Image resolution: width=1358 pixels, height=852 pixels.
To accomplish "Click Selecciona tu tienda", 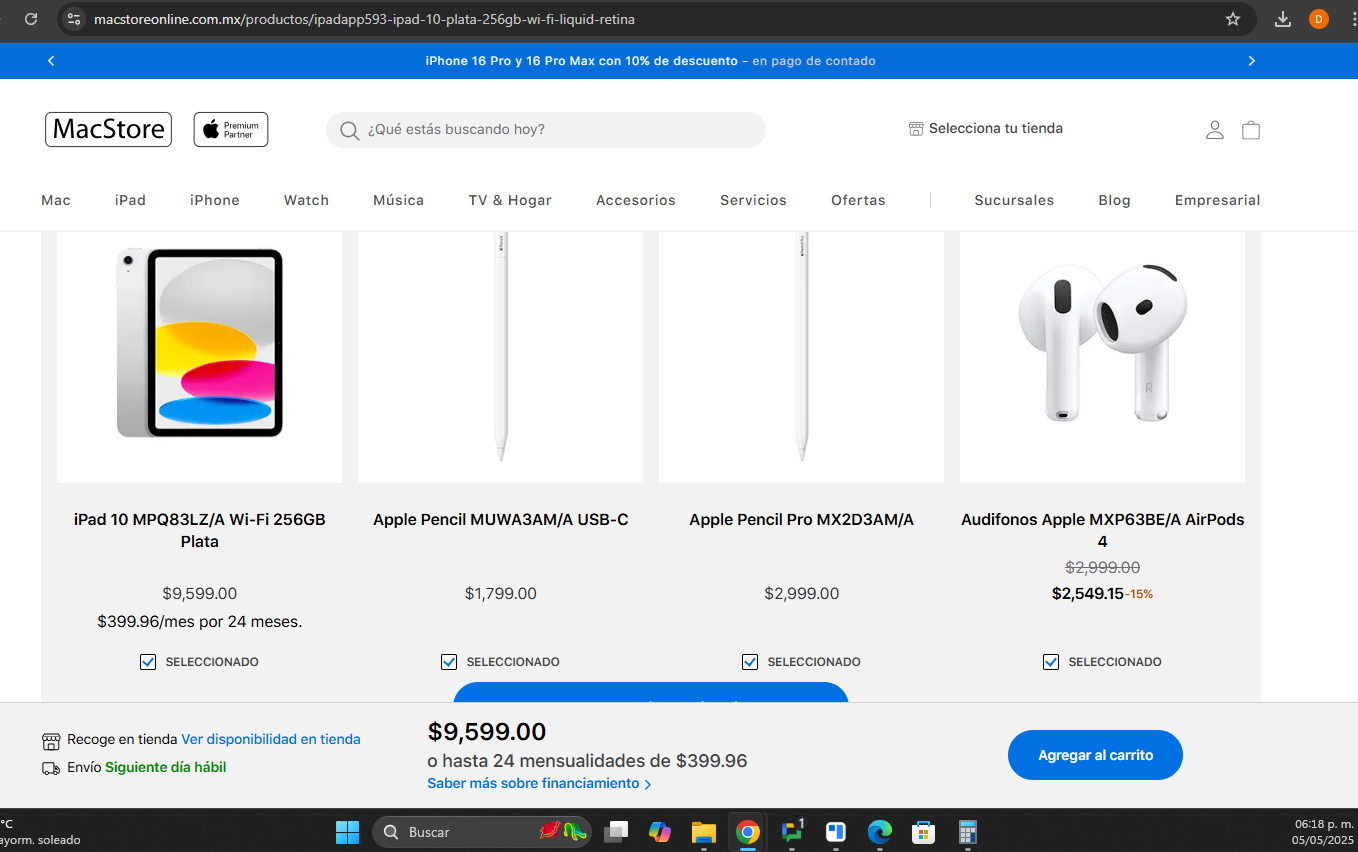I will point(996,128).
